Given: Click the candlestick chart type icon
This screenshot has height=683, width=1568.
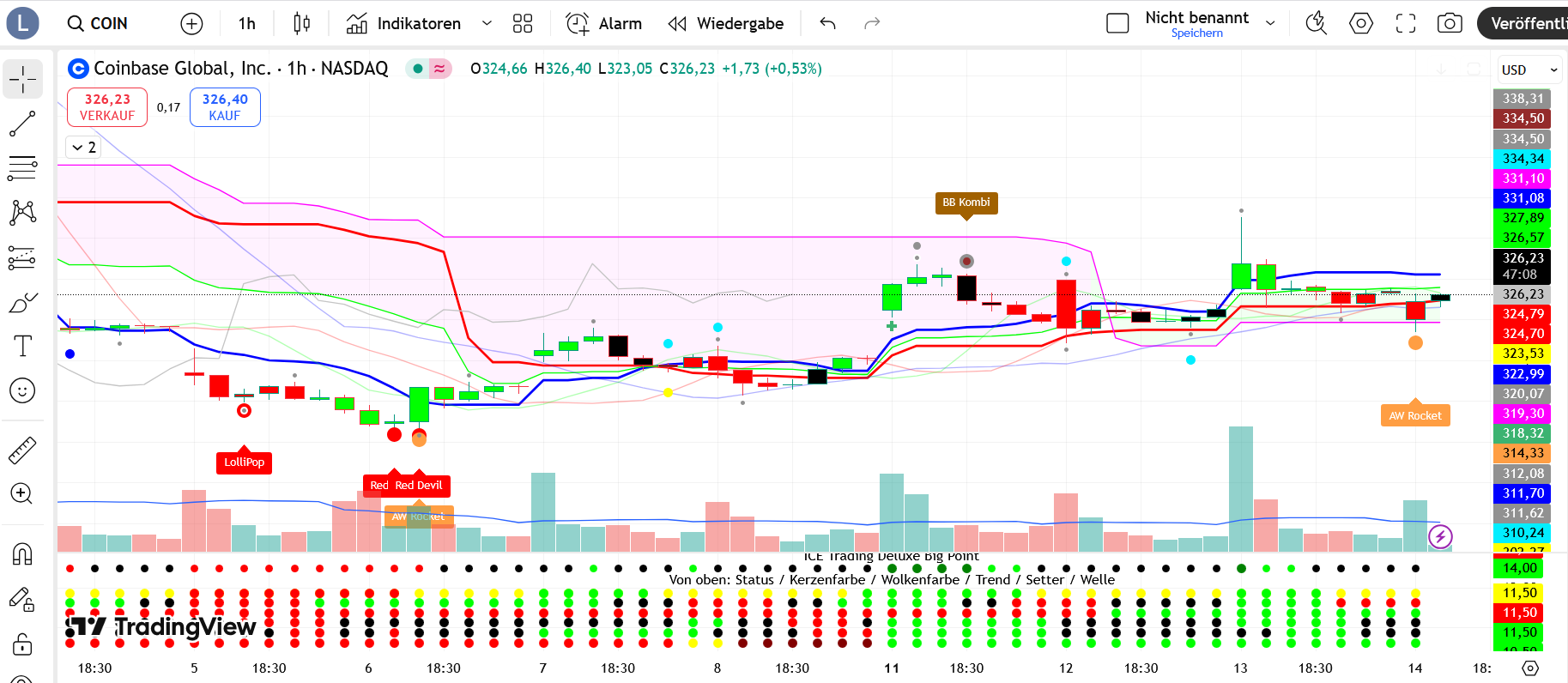Looking at the screenshot, I should click(301, 23).
